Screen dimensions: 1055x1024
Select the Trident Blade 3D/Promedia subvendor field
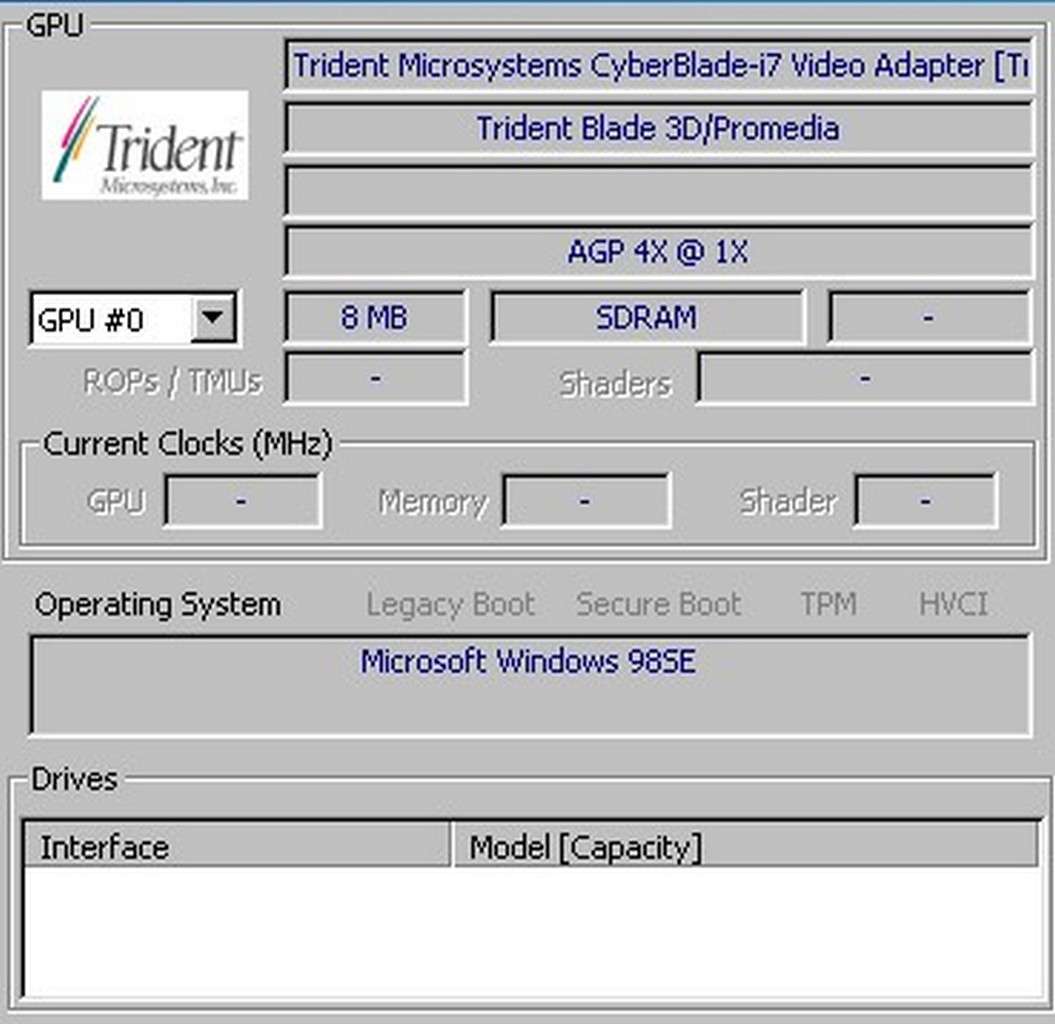(x=658, y=128)
